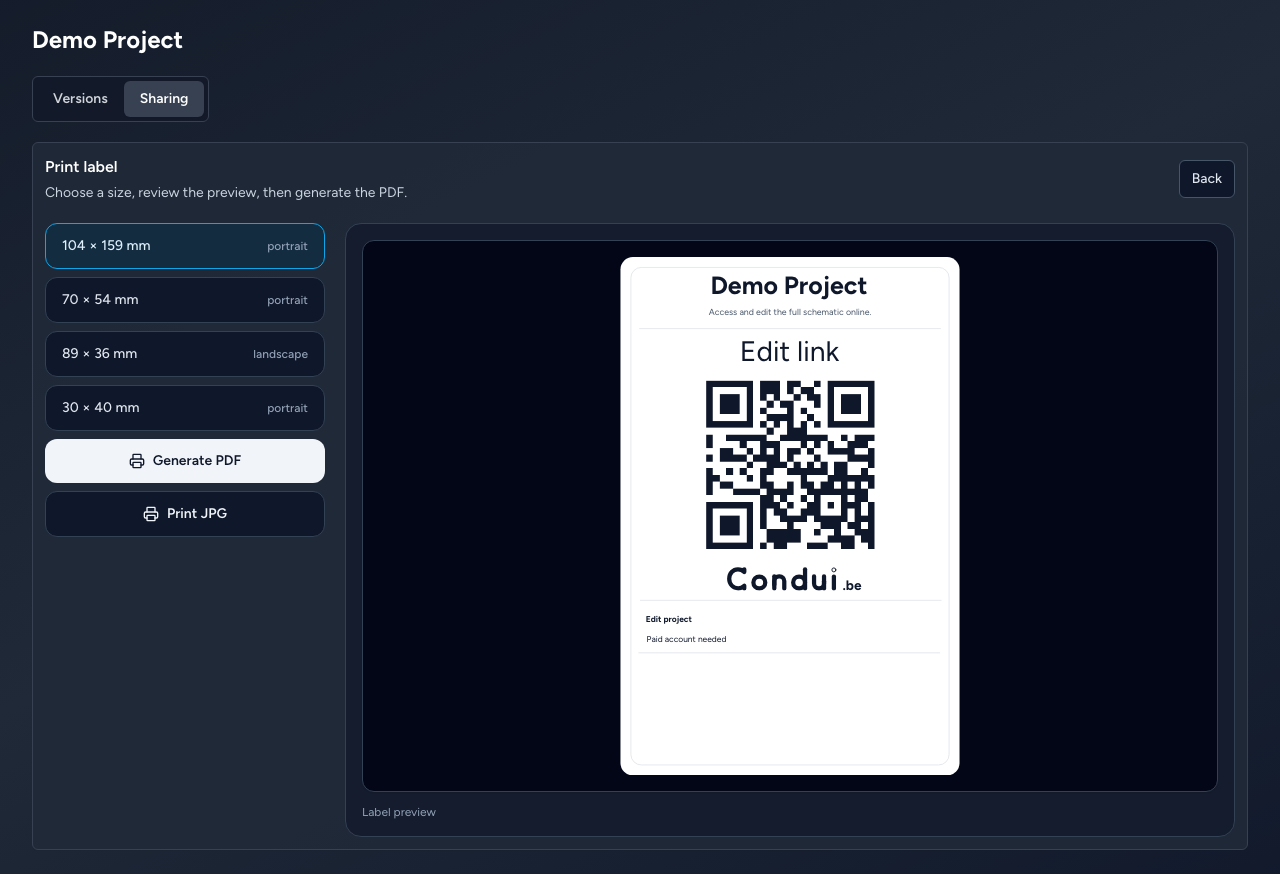This screenshot has width=1280, height=875.
Task: Click the printer icon on Print JPG
Action: [151, 514]
